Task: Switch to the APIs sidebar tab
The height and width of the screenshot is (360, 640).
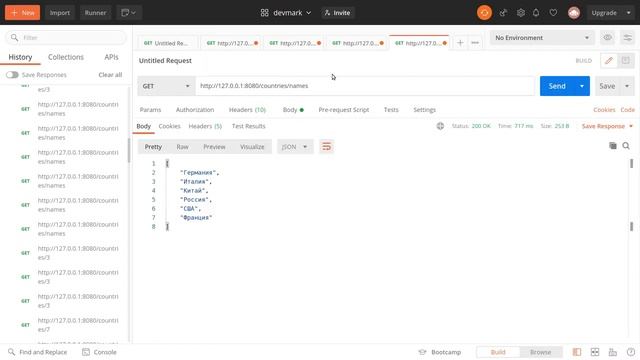Action: (x=111, y=57)
